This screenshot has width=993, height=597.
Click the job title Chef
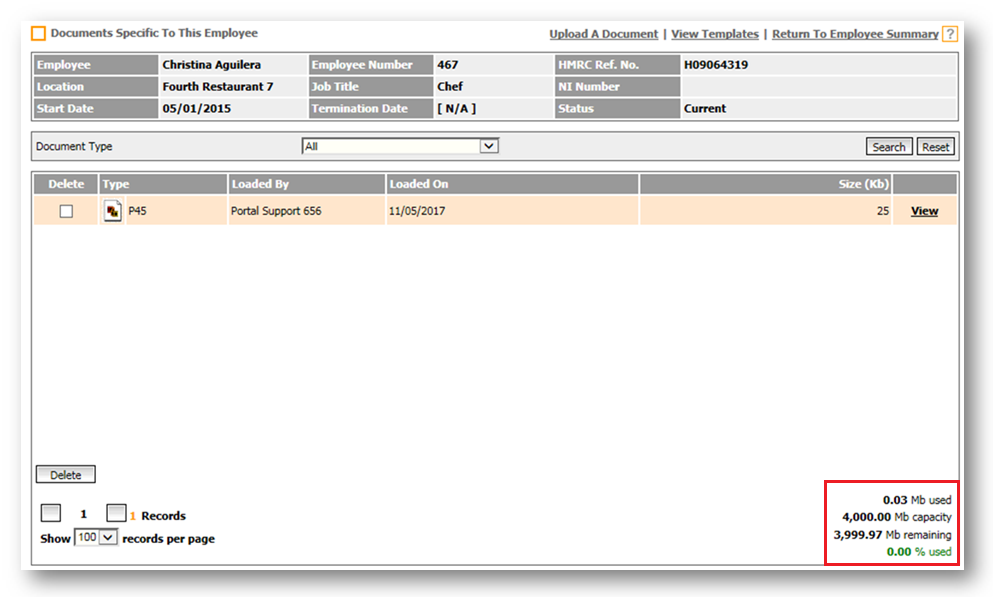[x=450, y=87]
